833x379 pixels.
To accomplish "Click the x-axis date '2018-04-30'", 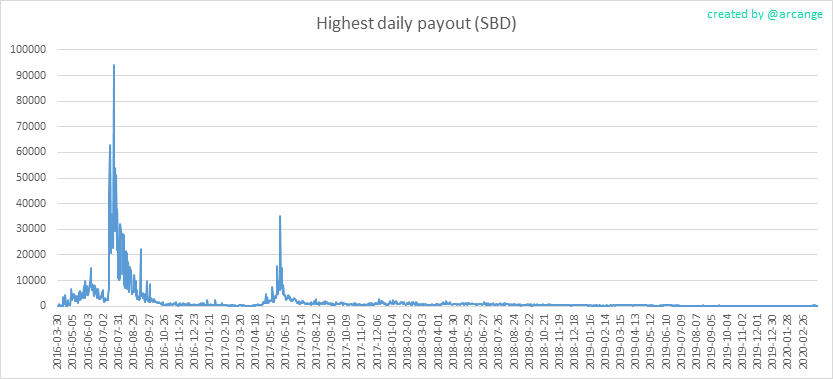I will pyautogui.click(x=453, y=341).
